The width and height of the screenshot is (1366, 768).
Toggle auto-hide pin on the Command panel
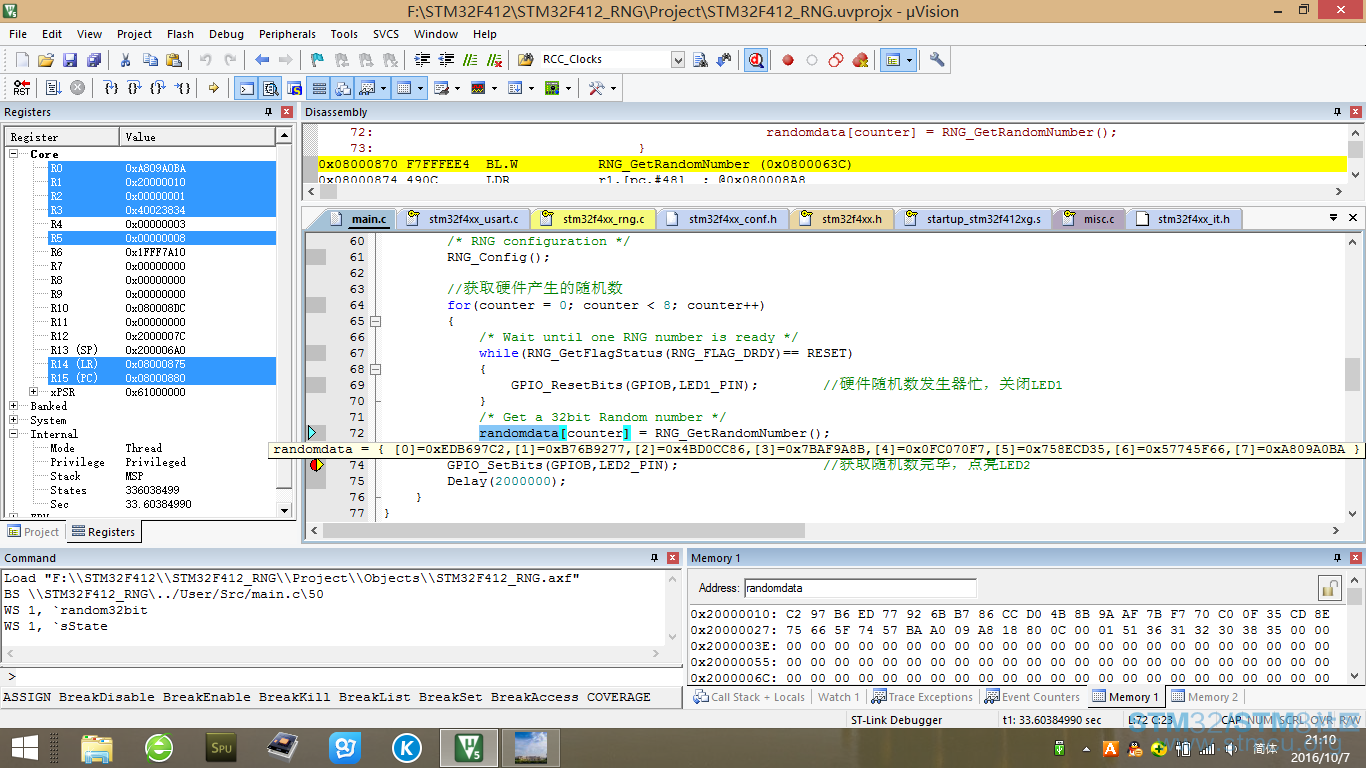(655, 558)
